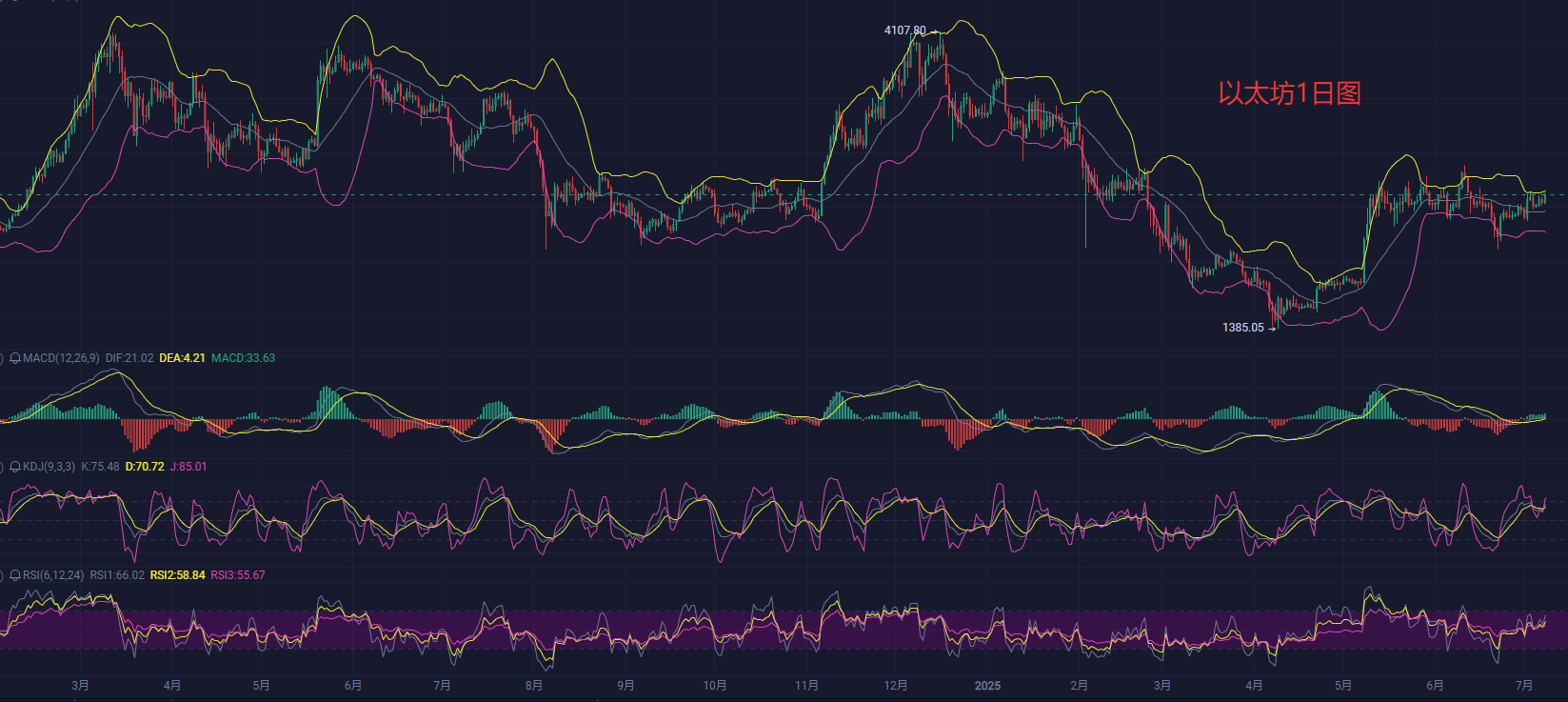Image resolution: width=1568 pixels, height=702 pixels.
Task: Select the green MACD:33.63 value
Action: click(243, 358)
